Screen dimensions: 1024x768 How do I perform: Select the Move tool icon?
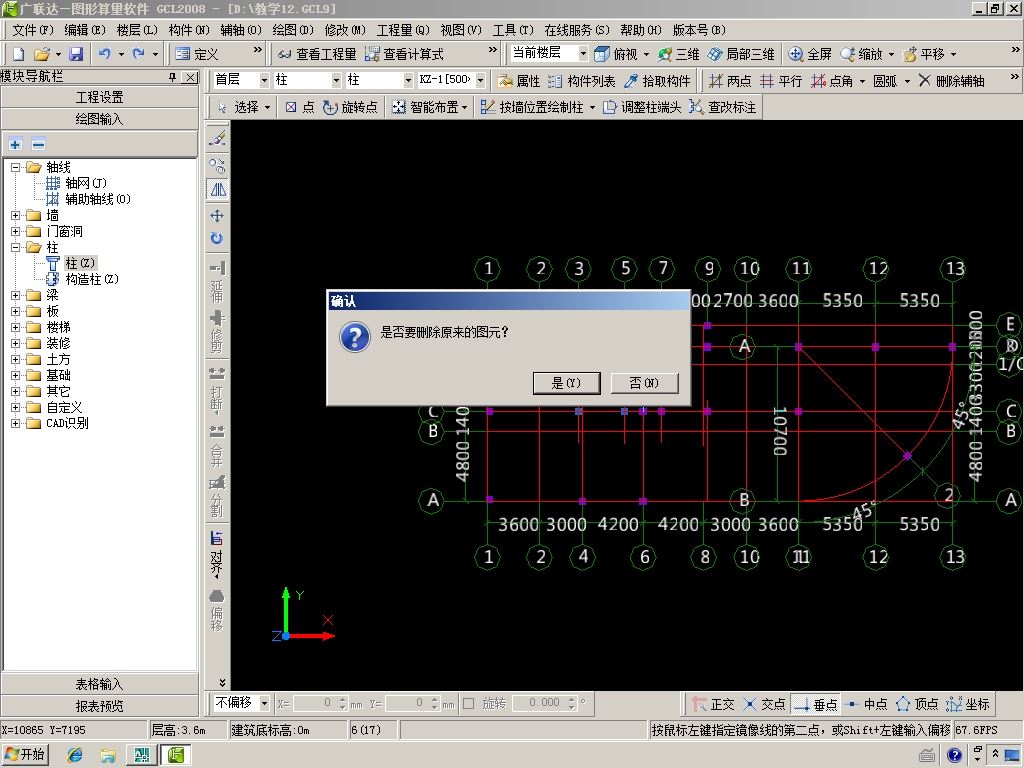click(x=217, y=215)
